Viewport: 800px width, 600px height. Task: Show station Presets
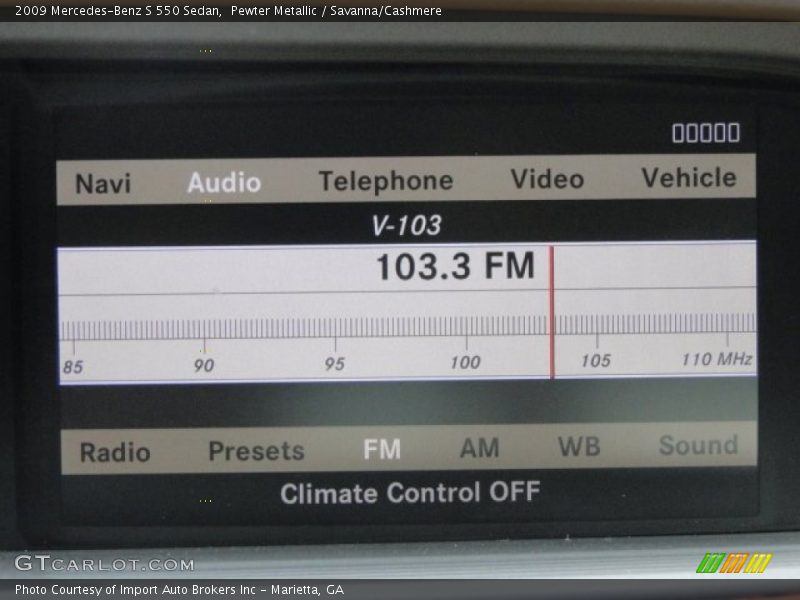(x=257, y=451)
